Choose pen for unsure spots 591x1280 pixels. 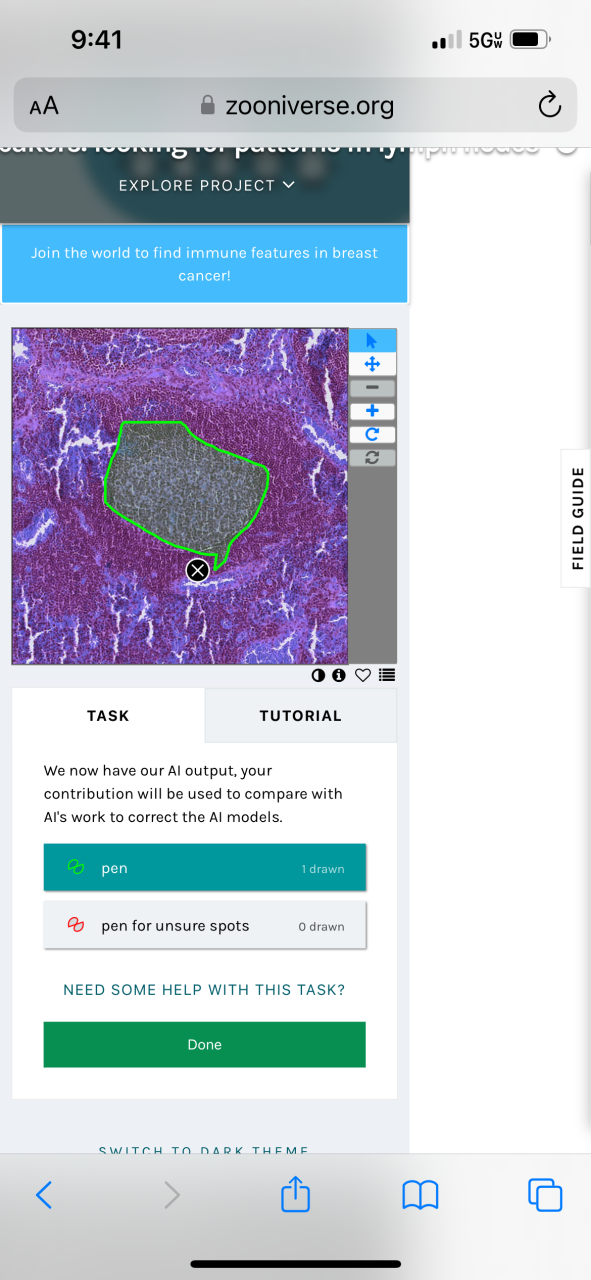pyautogui.click(x=205, y=926)
